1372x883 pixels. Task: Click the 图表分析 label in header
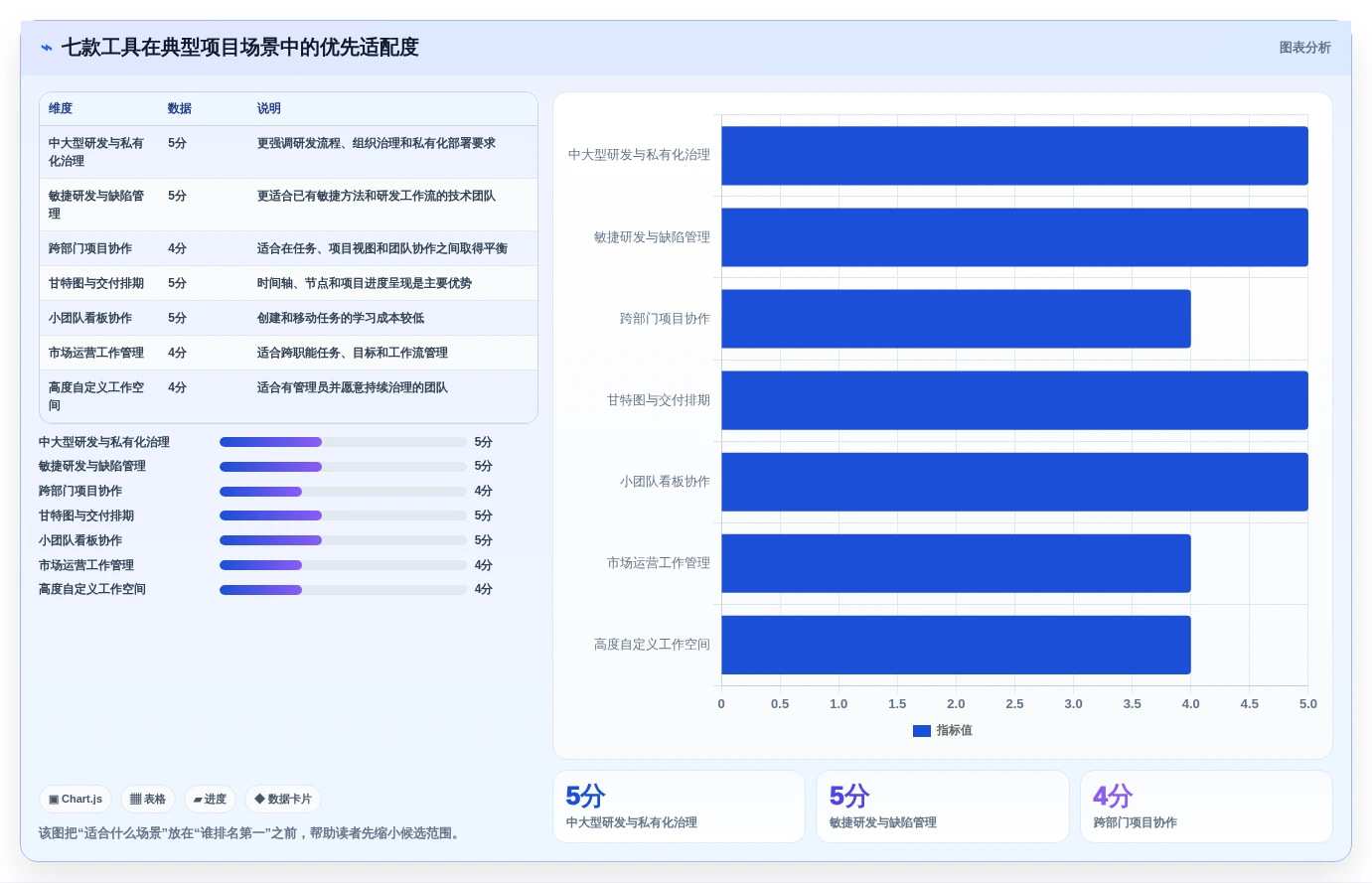[1304, 48]
